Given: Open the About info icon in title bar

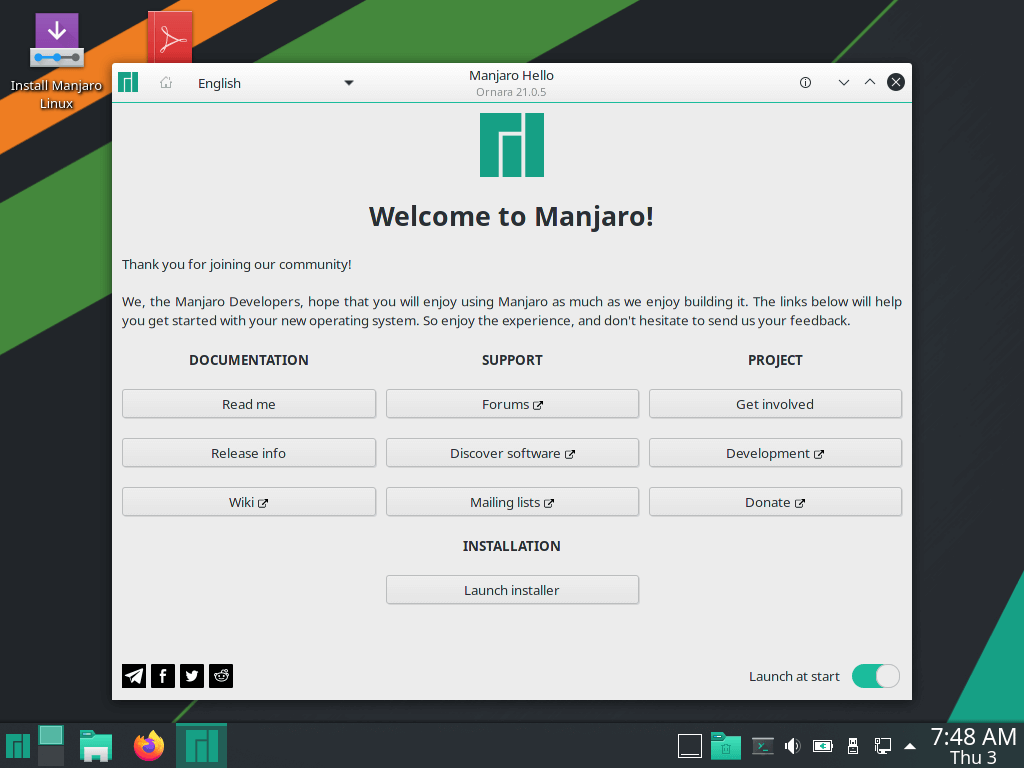Looking at the screenshot, I should point(805,83).
